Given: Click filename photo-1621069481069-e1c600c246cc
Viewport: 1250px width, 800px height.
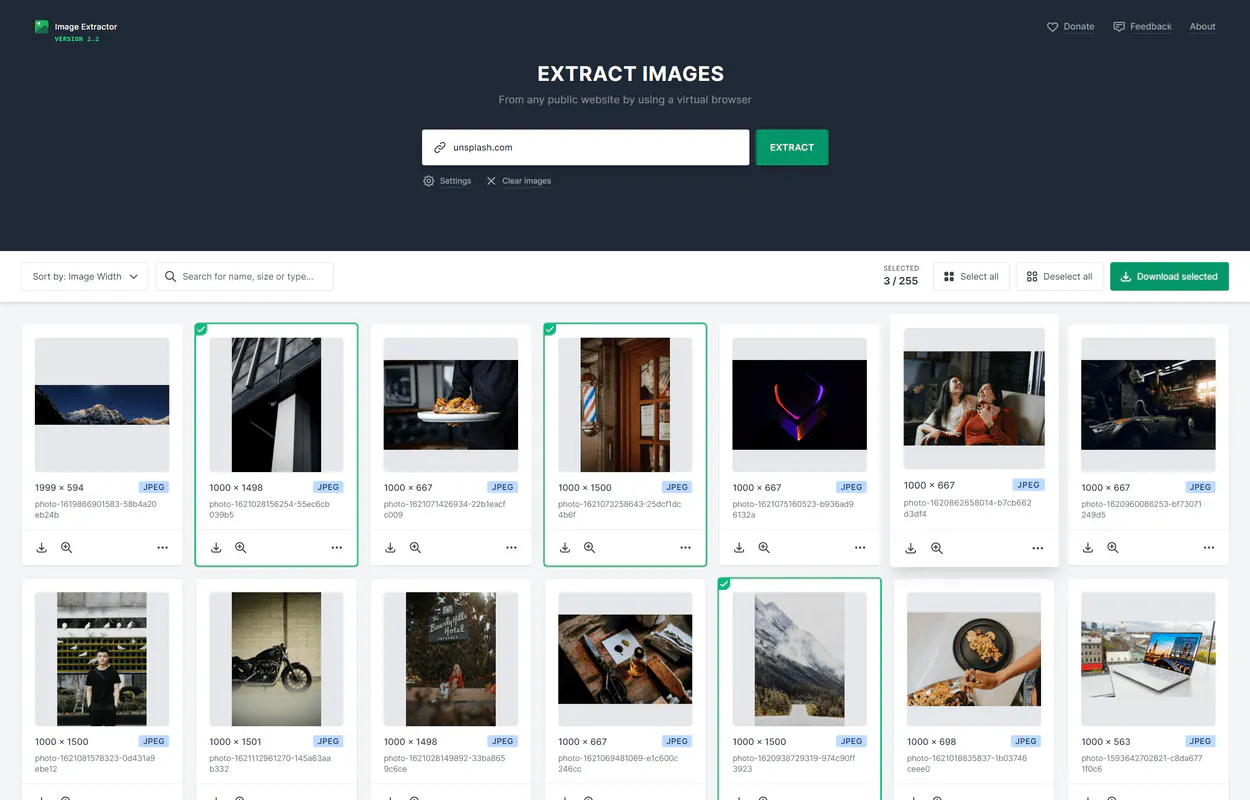Looking at the screenshot, I should 619,764.
